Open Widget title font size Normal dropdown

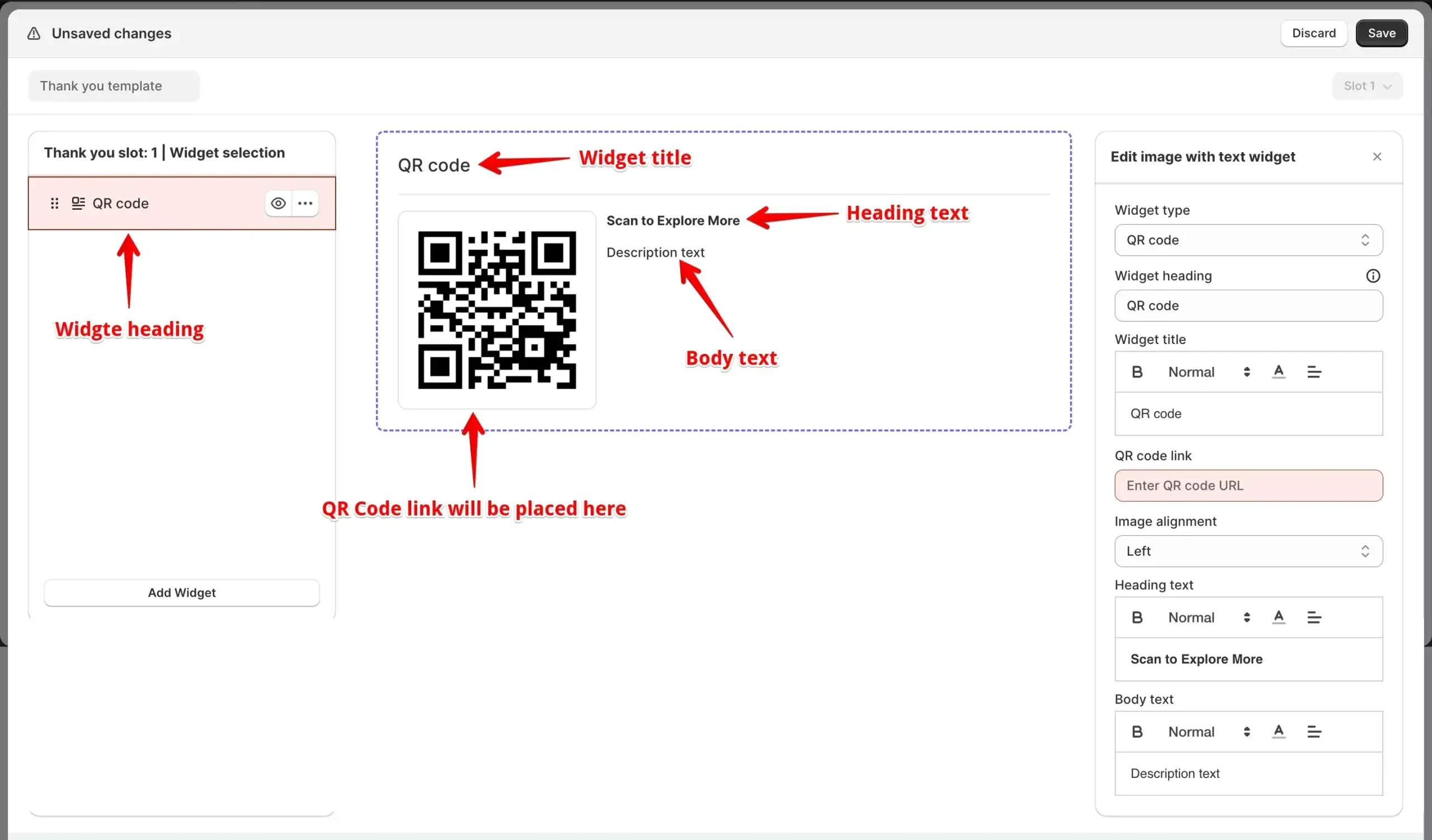pyautogui.click(x=1209, y=372)
